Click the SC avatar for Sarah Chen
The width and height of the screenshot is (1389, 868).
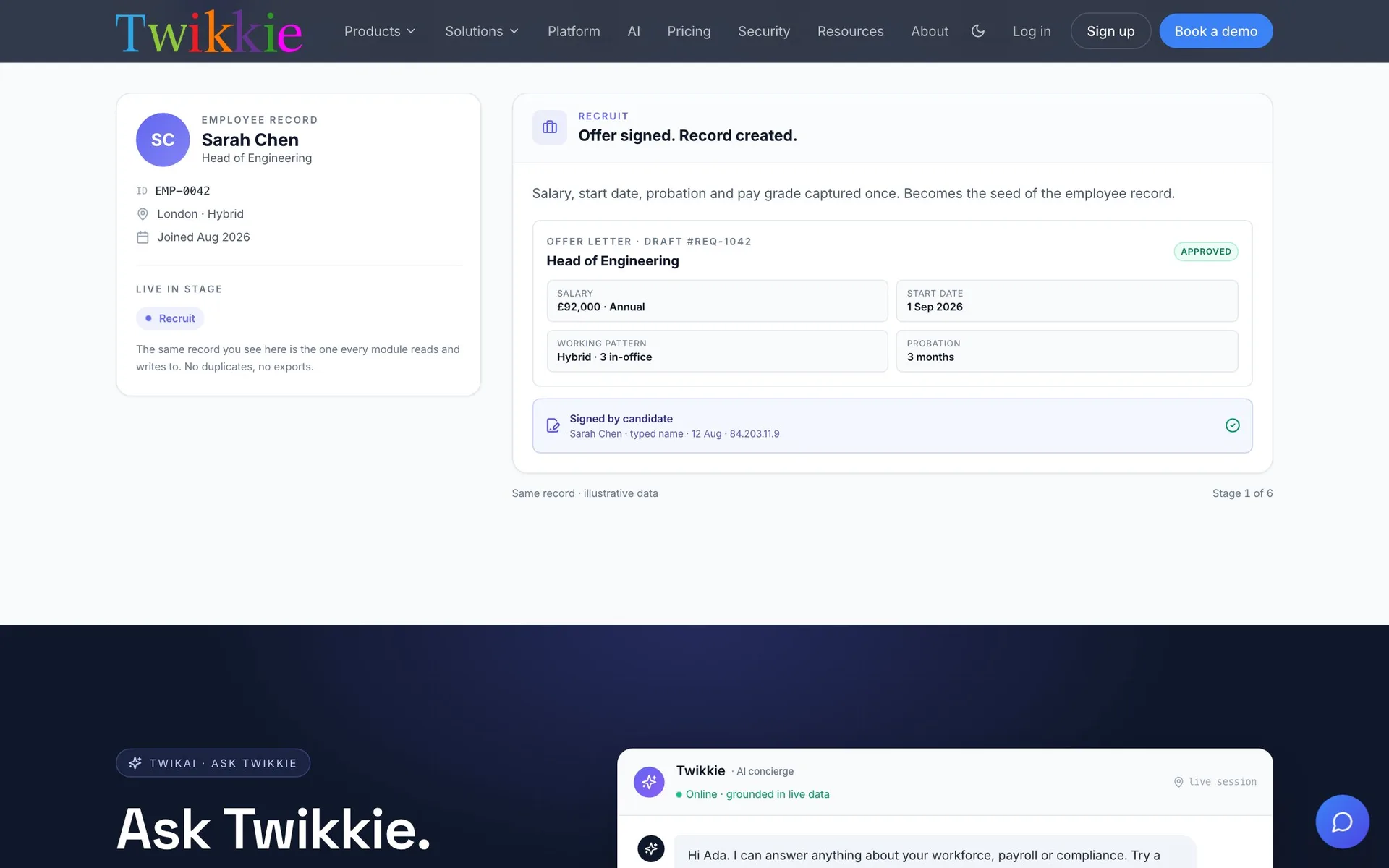(x=163, y=140)
